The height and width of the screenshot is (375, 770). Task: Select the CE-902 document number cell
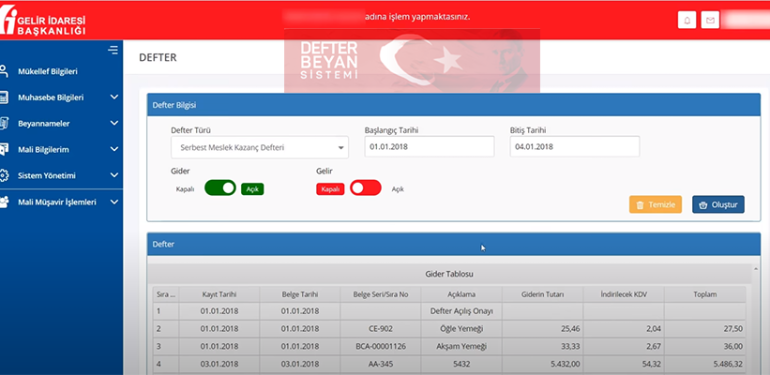click(381, 328)
